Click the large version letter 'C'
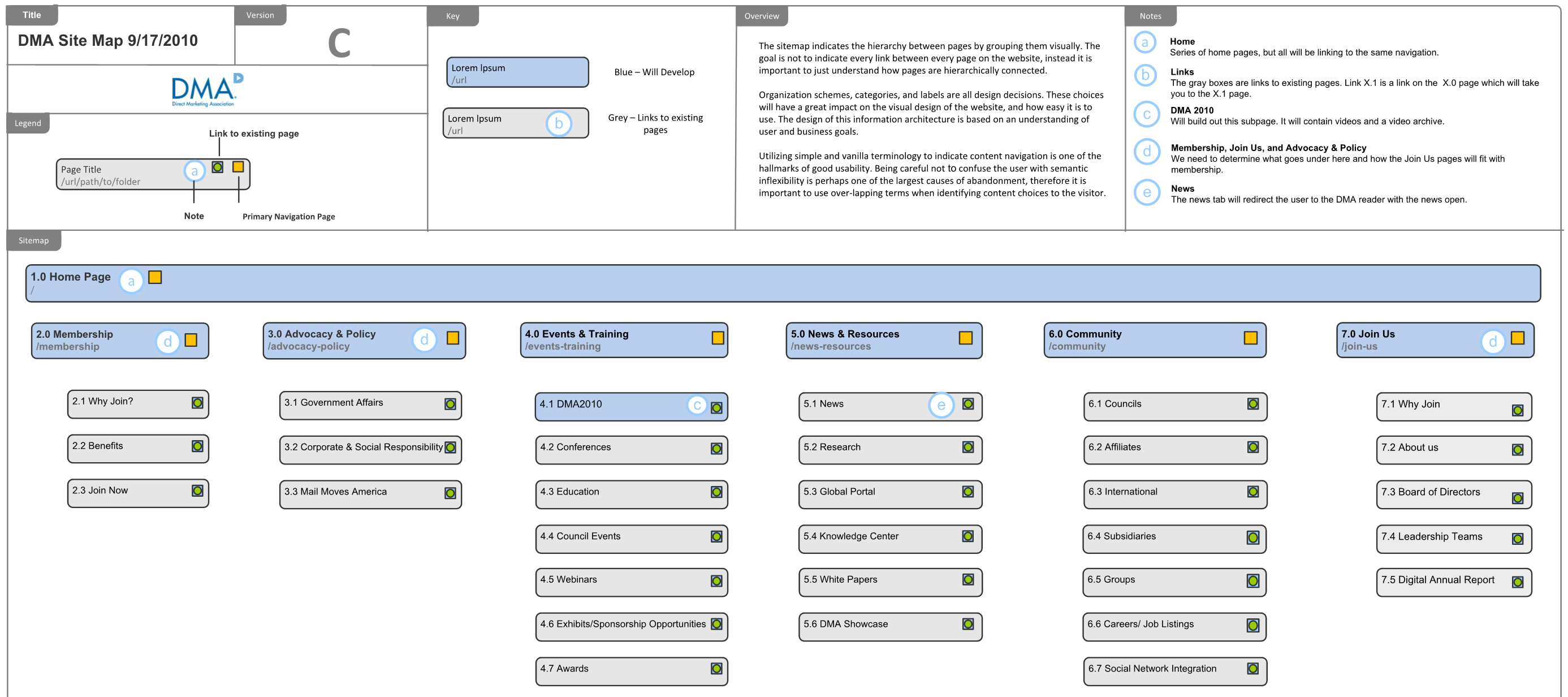1568x697 pixels. pyautogui.click(x=339, y=43)
